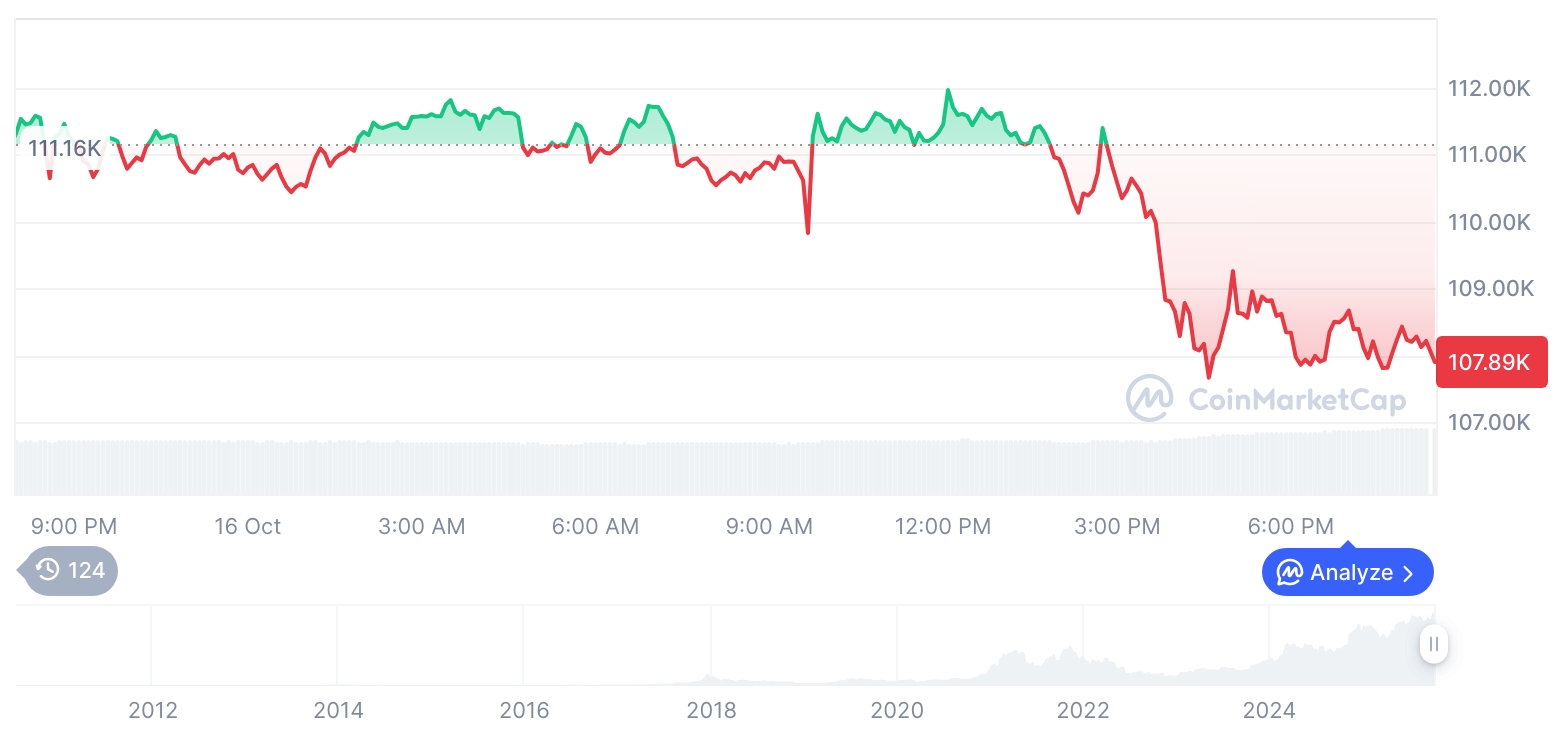This screenshot has height=732, width=1566.
Task: Click the 9:00 AM time axis label
Action: (769, 527)
